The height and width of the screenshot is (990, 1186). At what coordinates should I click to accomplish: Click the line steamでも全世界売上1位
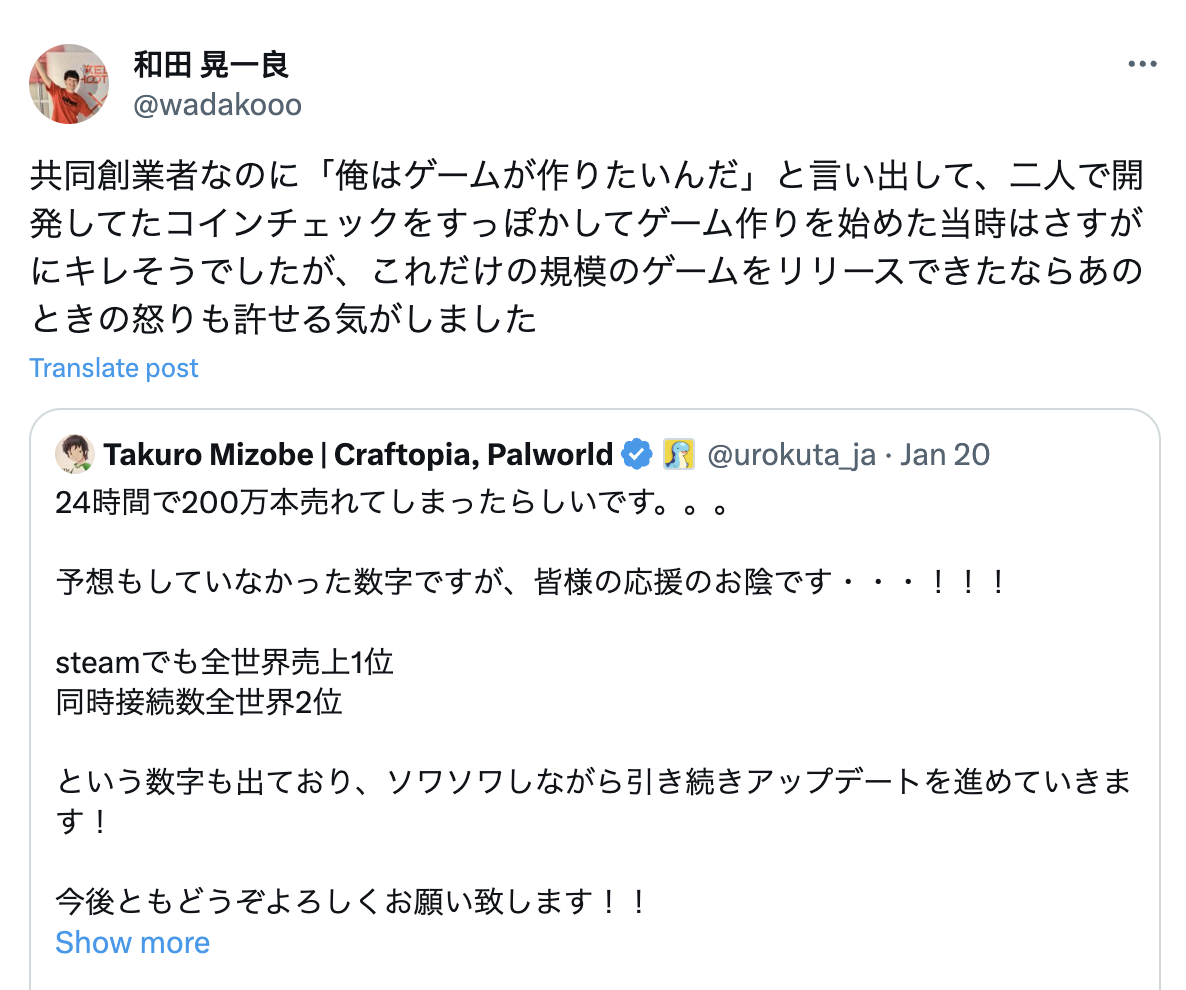pos(225,662)
